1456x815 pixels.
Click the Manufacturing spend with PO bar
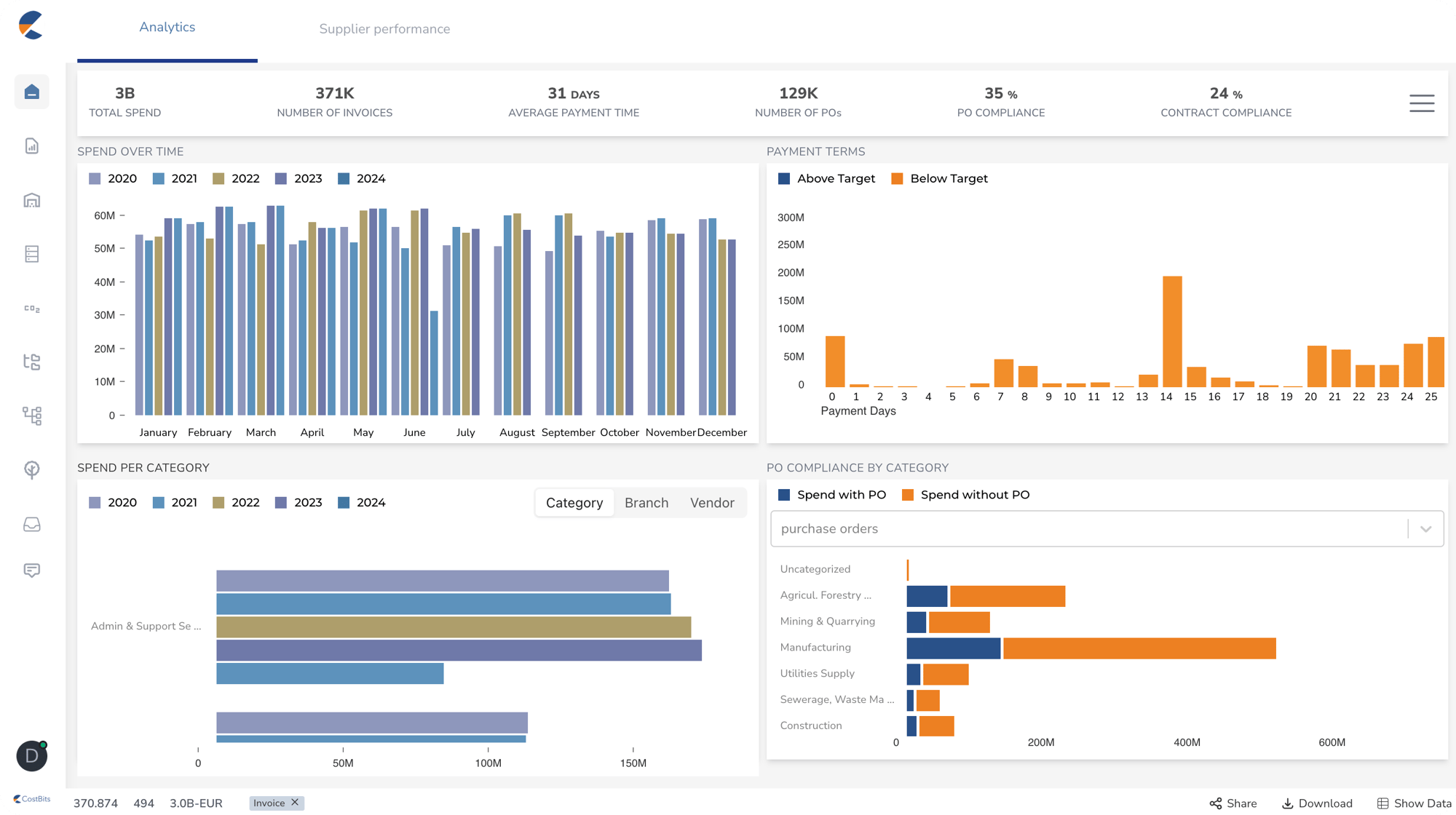click(x=954, y=648)
